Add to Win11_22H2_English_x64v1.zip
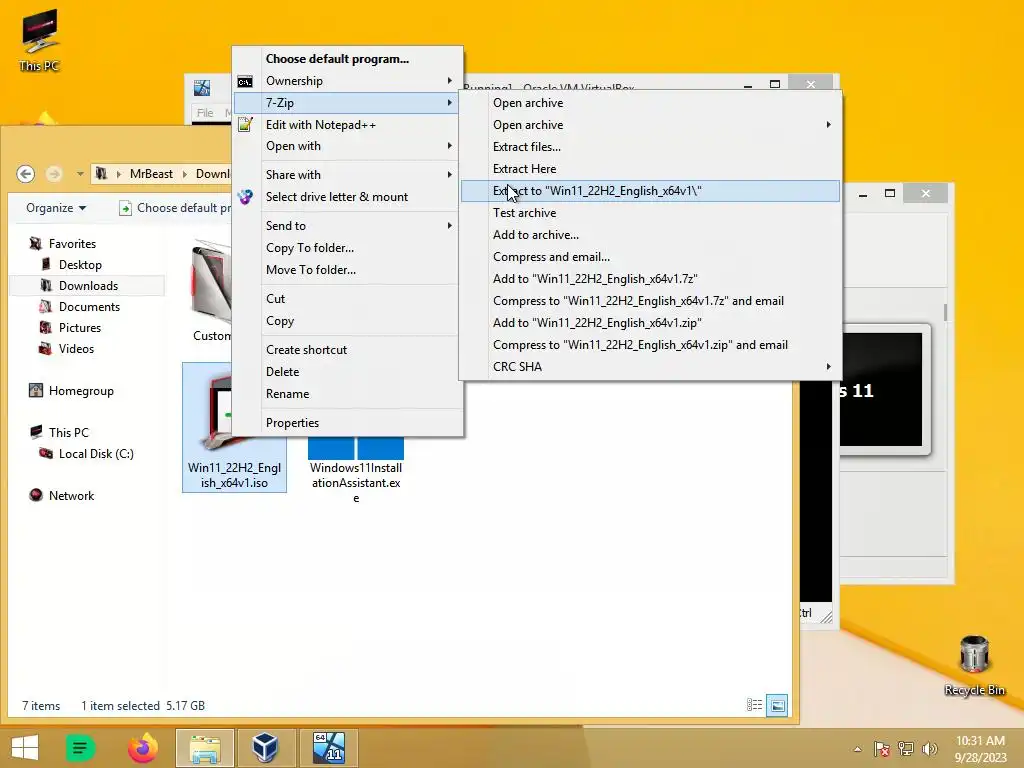The width and height of the screenshot is (1024, 768). pos(650,323)
